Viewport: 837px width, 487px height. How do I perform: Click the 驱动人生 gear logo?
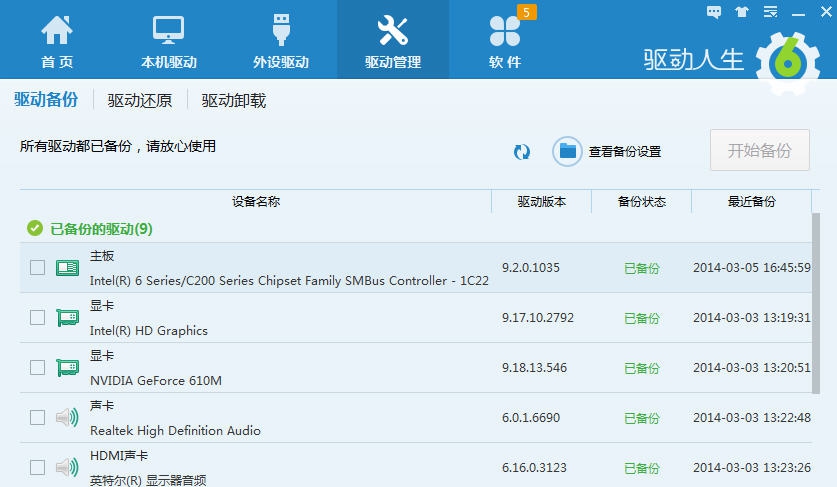(788, 62)
